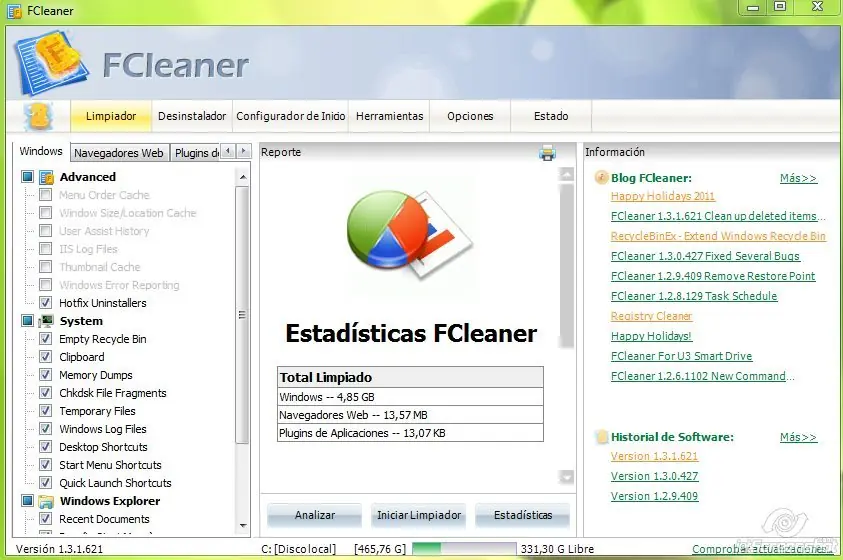Open FCleaner 1.2.8.129 Task Schedule link

coord(694,296)
